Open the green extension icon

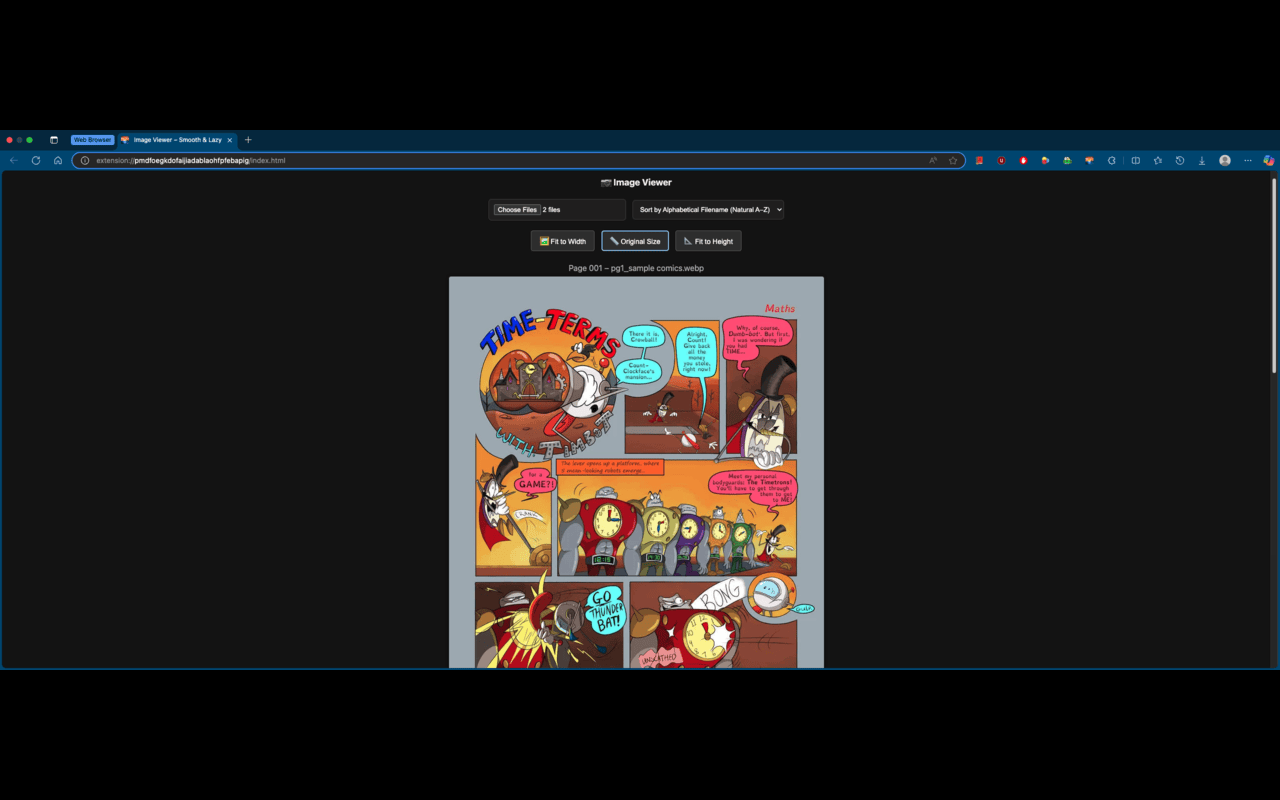[1067, 160]
